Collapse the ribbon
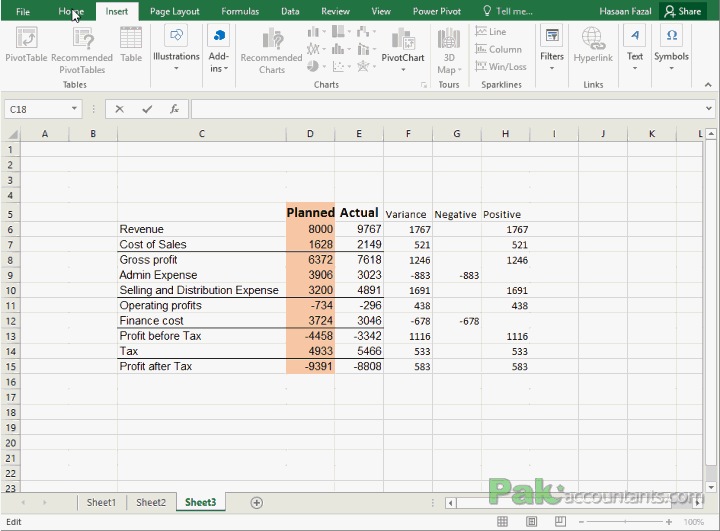This screenshot has width=720, height=531. (x=708, y=85)
